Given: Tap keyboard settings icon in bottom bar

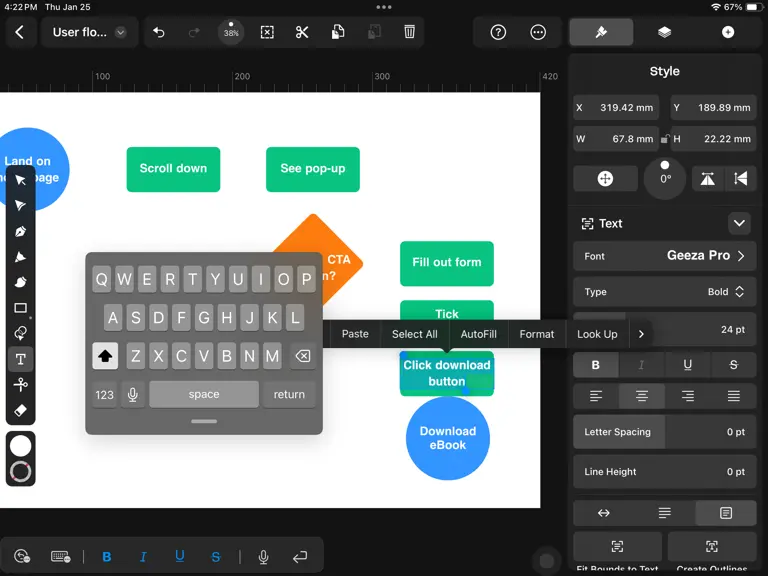Looking at the screenshot, I should tap(60, 556).
